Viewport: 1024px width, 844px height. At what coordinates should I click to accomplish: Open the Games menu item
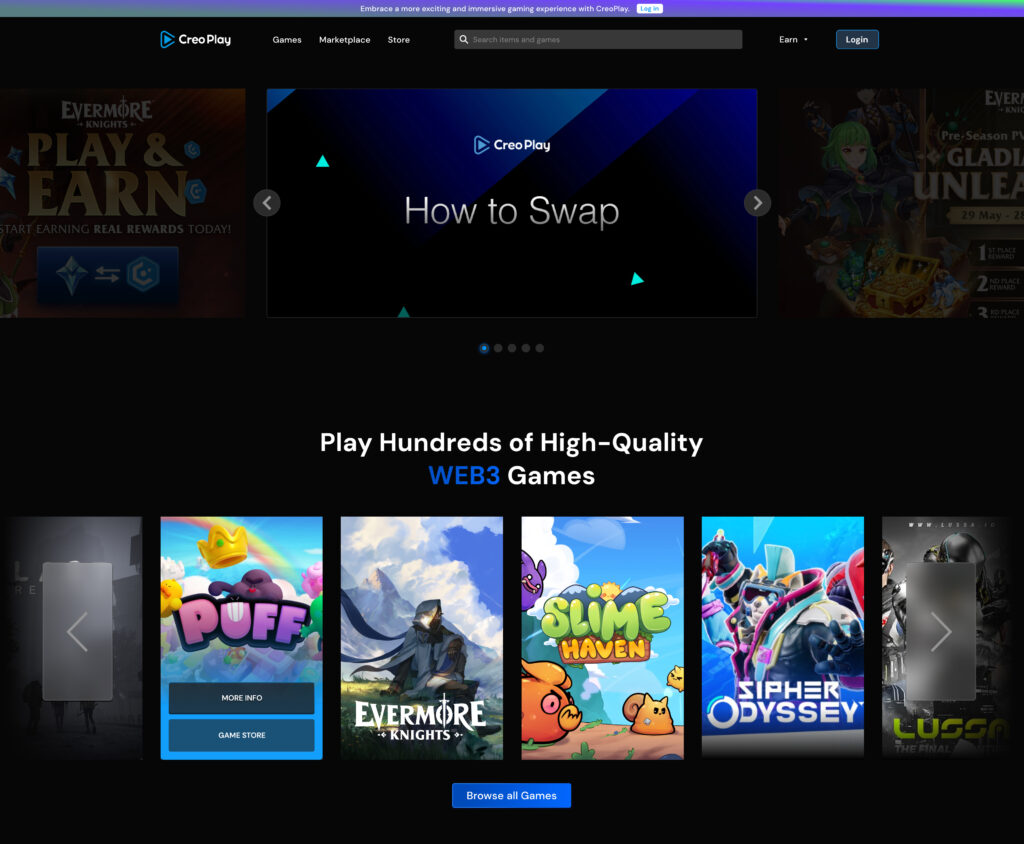pos(287,40)
